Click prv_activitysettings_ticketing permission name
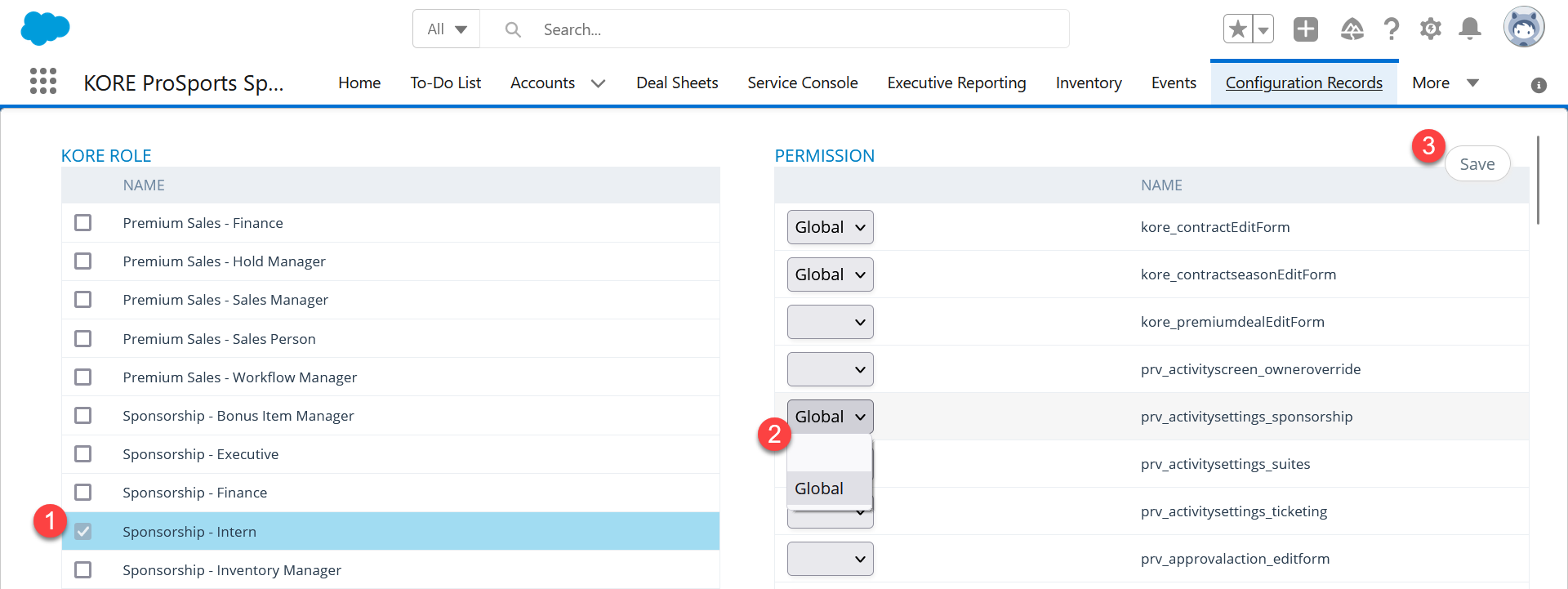This screenshot has height=589, width=1568. click(1234, 511)
